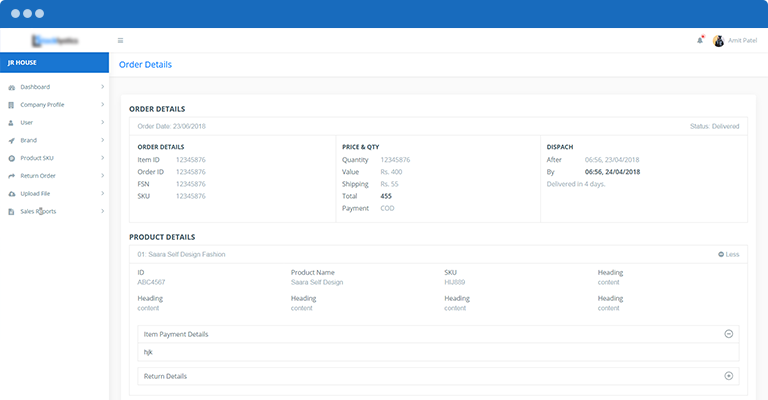Click the Brand rocket icon

[x=11, y=141]
